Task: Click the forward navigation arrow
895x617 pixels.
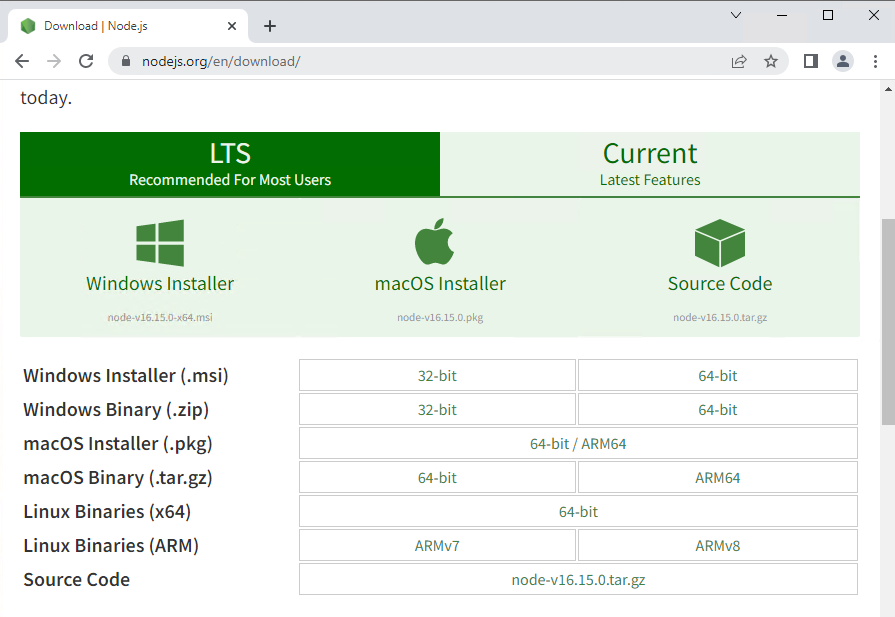Action: (54, 61)
